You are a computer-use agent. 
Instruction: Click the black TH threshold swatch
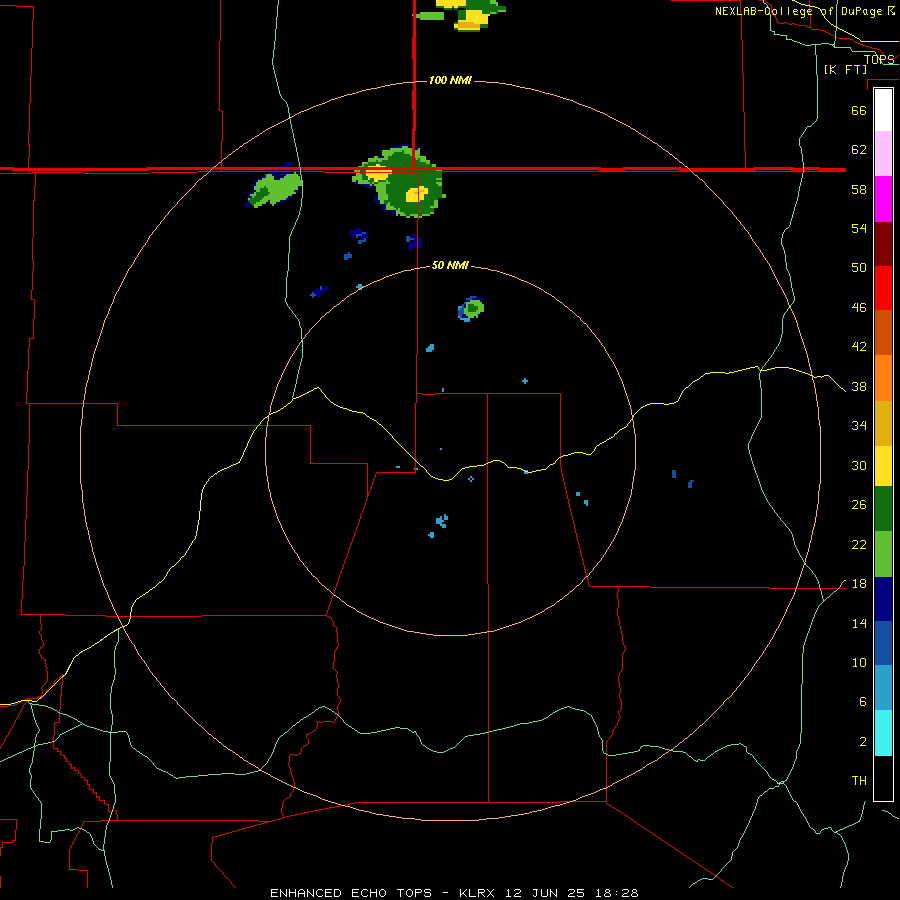[x=883, y=778]
